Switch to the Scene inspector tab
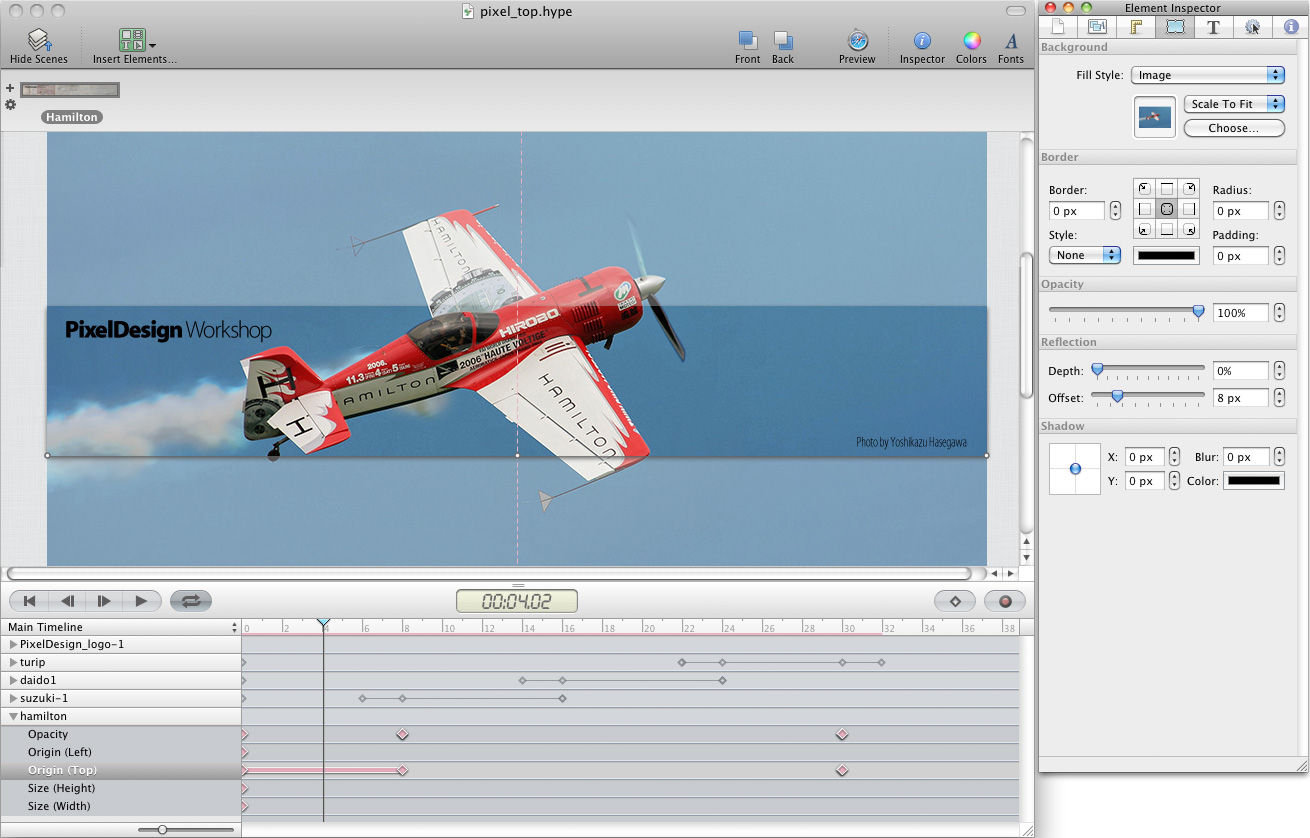This screenshot has width=1310, height=838. click(x=1097, y=27)
